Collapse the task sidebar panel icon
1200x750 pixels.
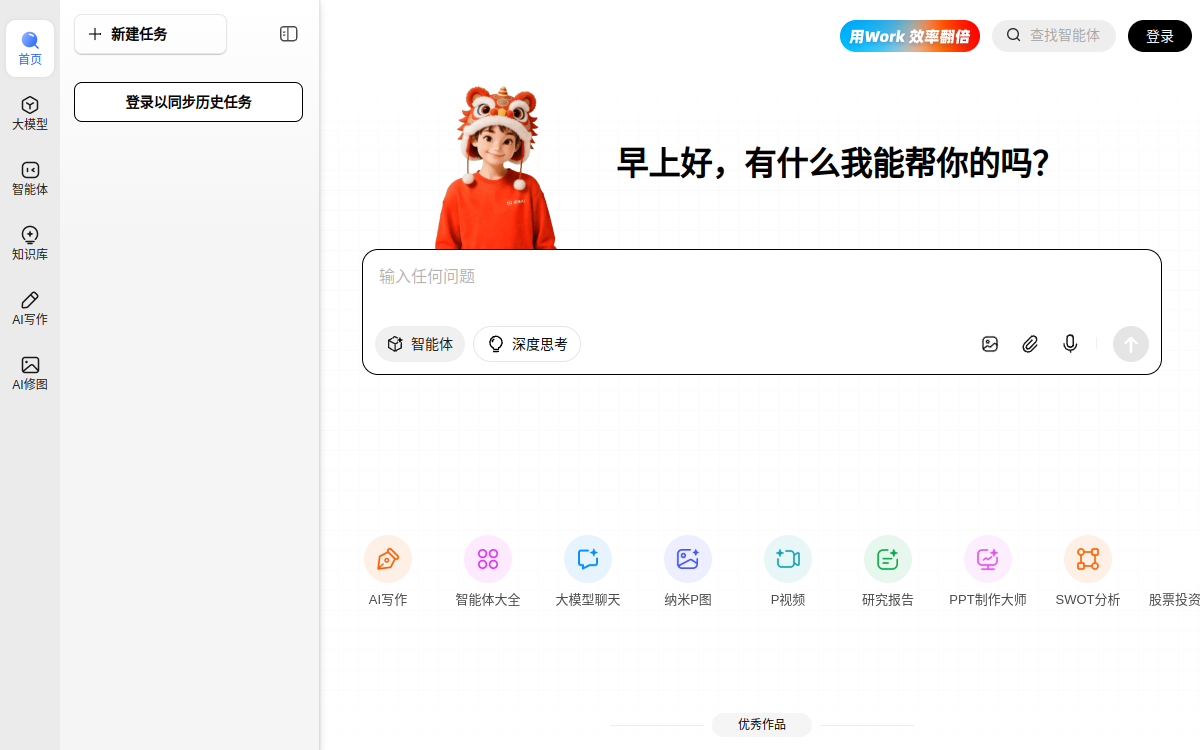(x=289, y=34)
